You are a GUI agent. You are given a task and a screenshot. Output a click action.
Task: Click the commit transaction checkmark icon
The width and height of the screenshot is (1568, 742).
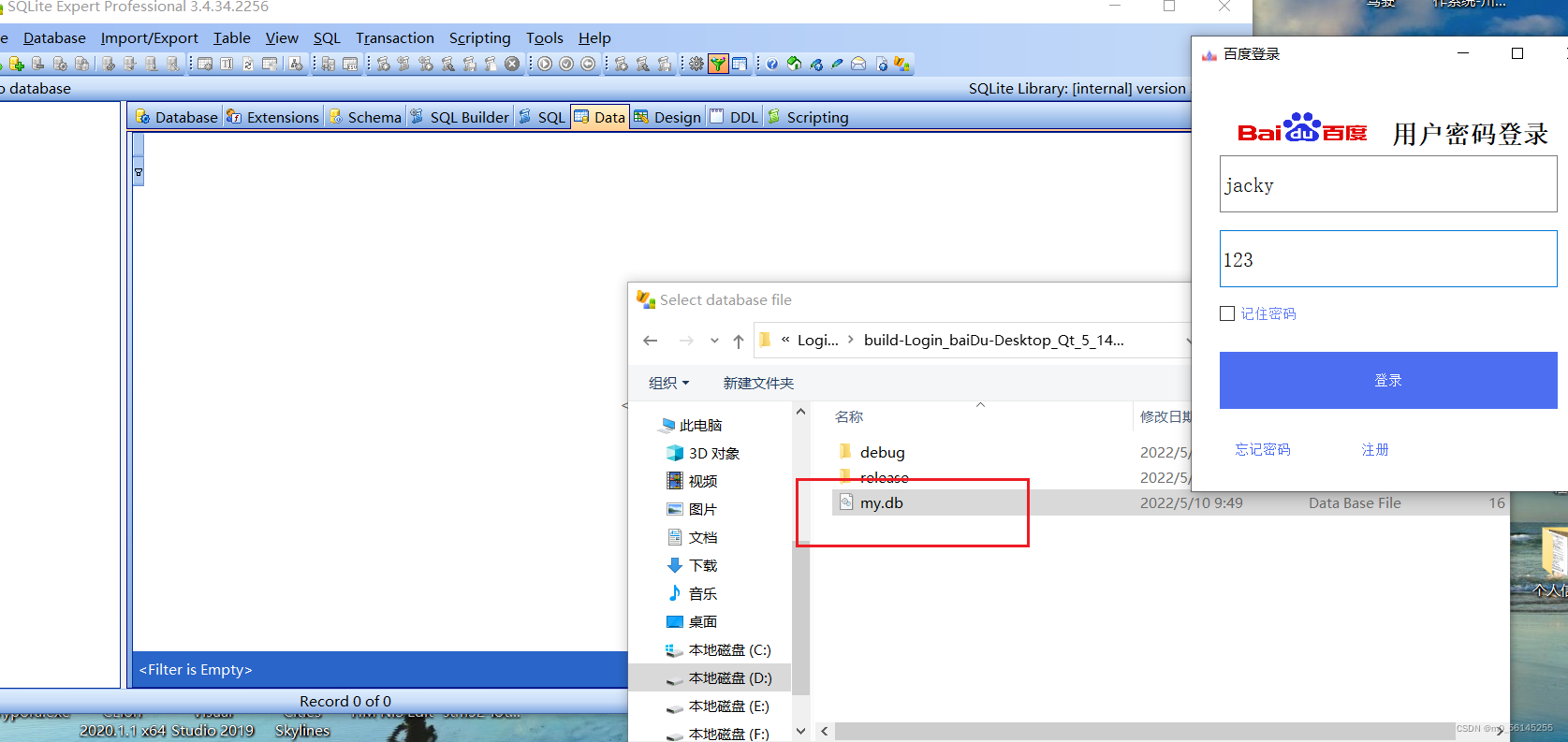click(x=566, y=64)
